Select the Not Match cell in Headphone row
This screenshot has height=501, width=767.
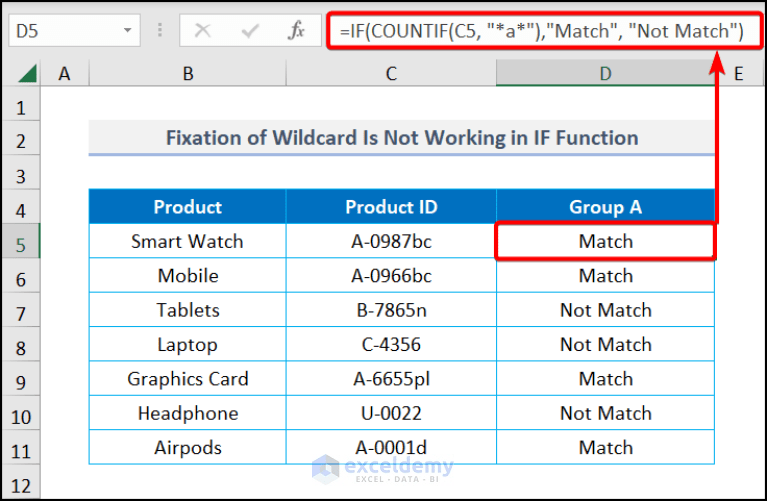pyautogui.click(x=606, y=413)
